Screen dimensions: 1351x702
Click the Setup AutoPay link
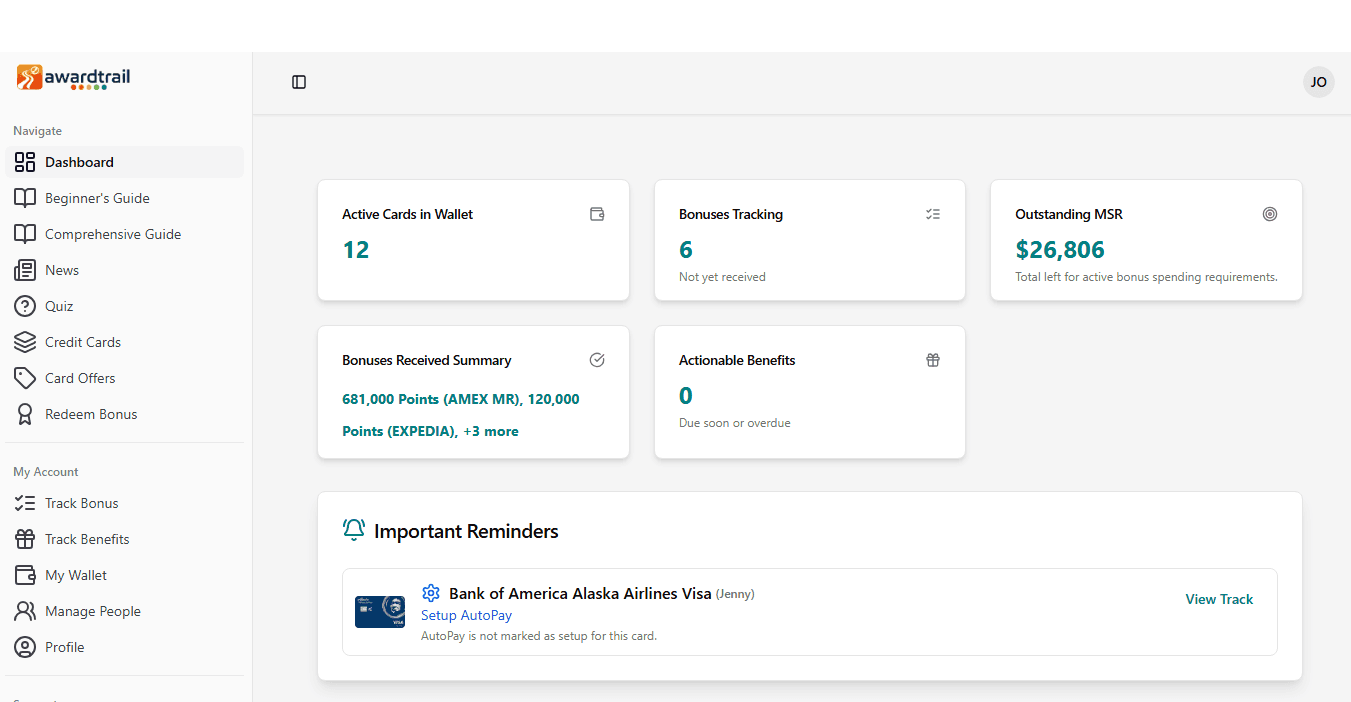point(466,615)
